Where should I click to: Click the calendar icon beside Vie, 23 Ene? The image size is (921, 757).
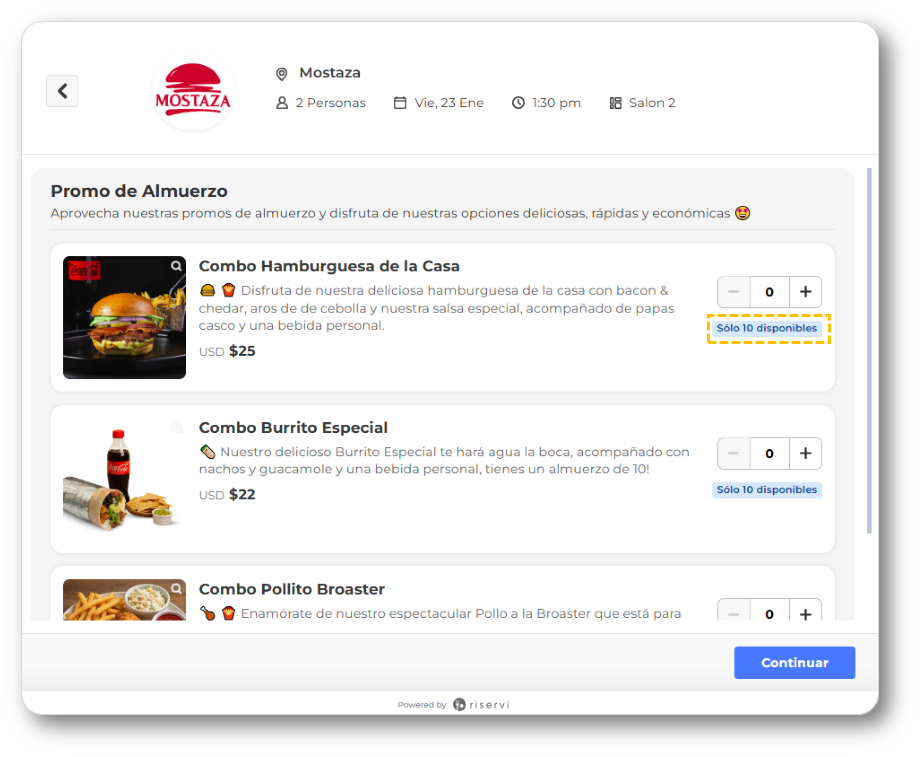(400, 103)
